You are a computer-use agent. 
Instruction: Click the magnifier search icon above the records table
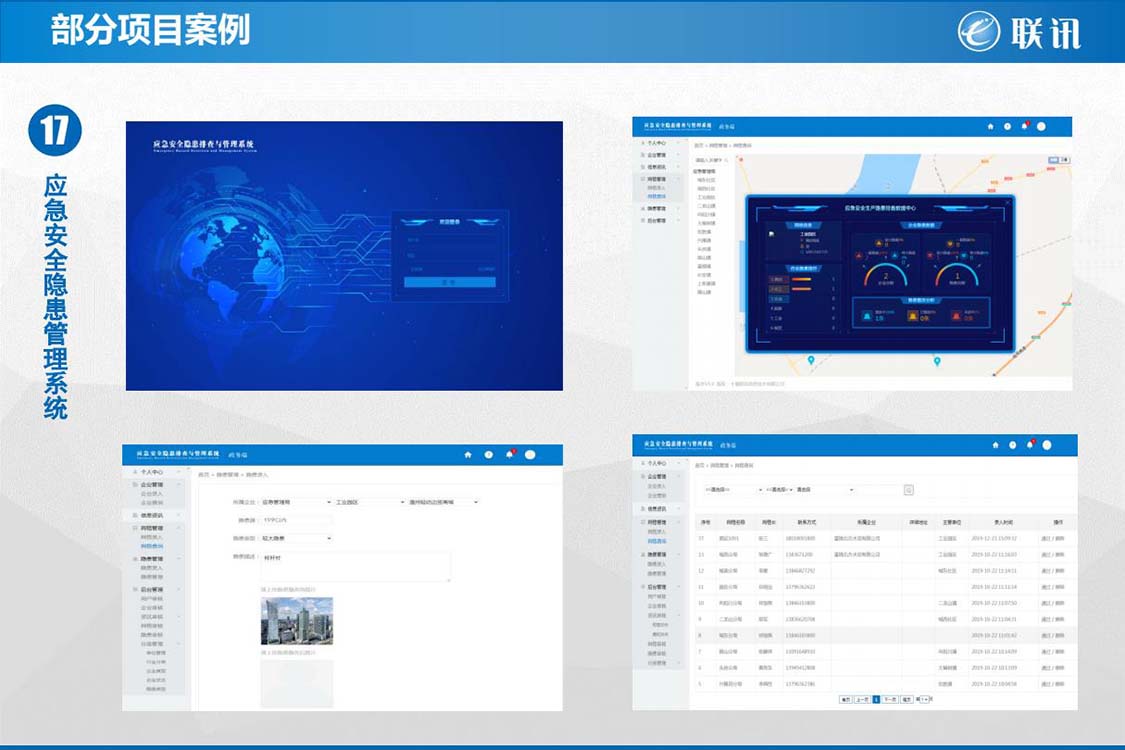pos(908,489)
